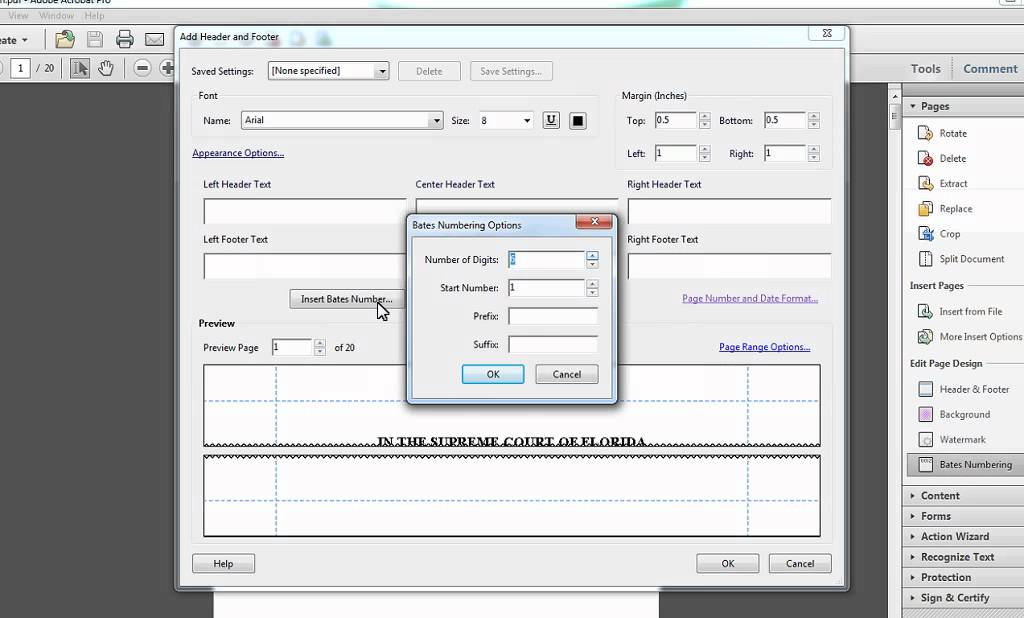The width and height of the screenshot is (1024, 618).
Task: Open the Page Range Options link
Action: (765, 347)
